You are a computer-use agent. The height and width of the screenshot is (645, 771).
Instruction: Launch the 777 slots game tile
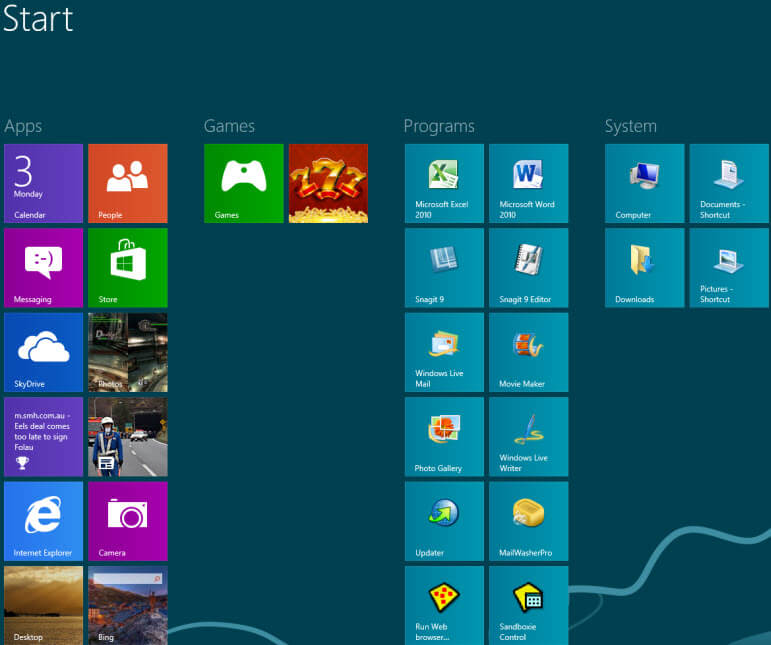click(328, 183)
